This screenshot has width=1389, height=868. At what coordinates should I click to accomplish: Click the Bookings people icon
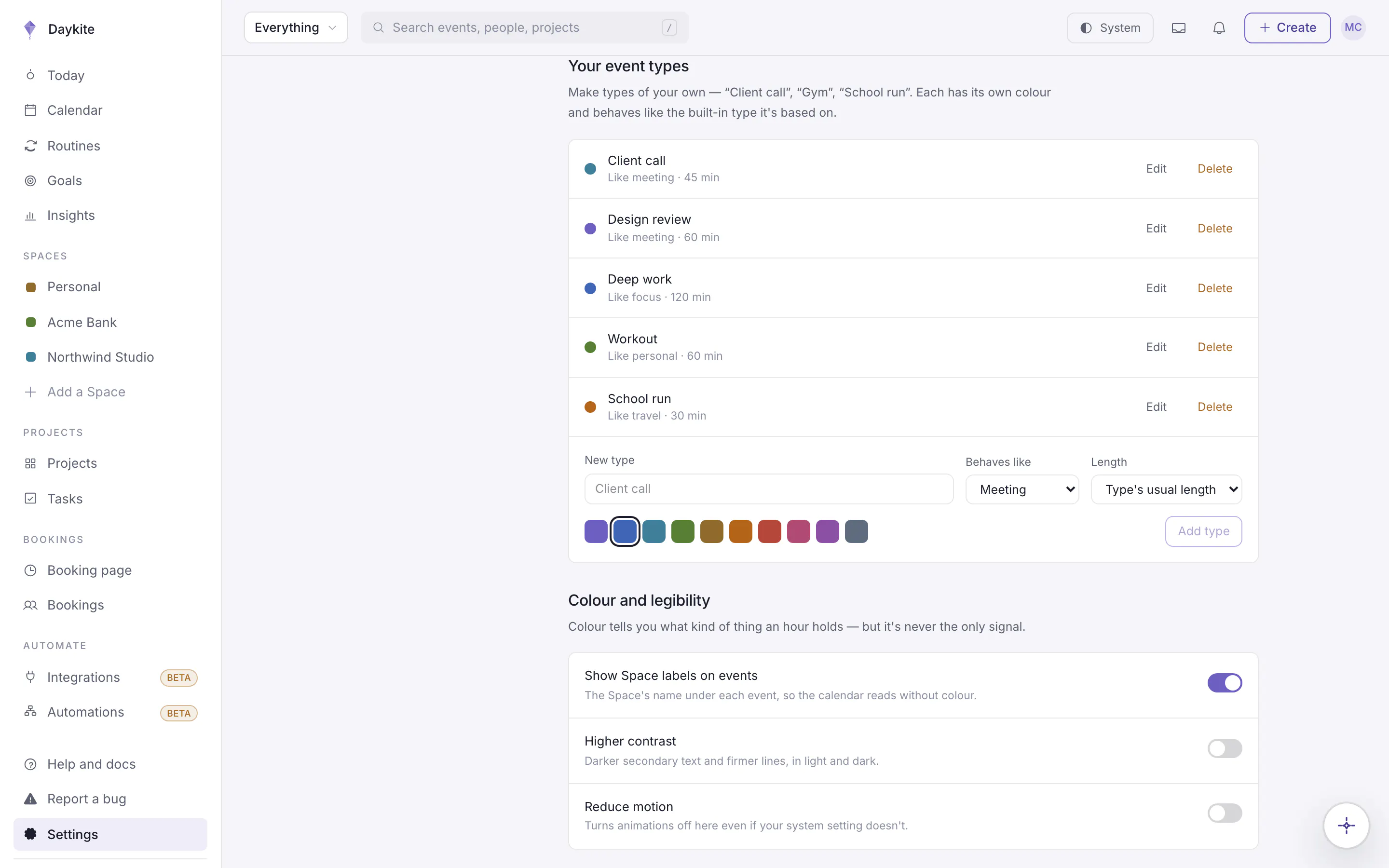tap(30, 605)
